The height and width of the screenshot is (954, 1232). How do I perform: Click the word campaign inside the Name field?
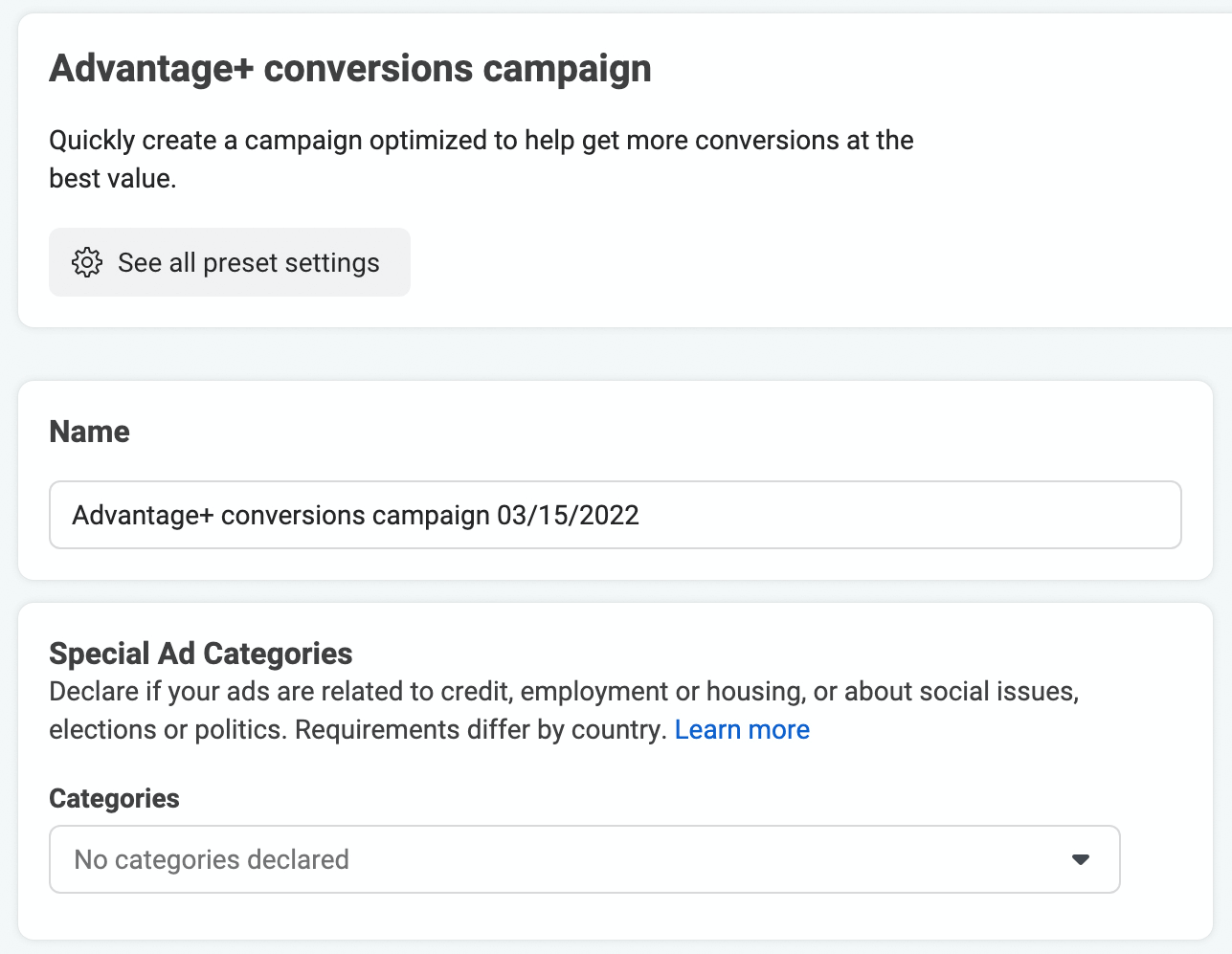(431, 516)
